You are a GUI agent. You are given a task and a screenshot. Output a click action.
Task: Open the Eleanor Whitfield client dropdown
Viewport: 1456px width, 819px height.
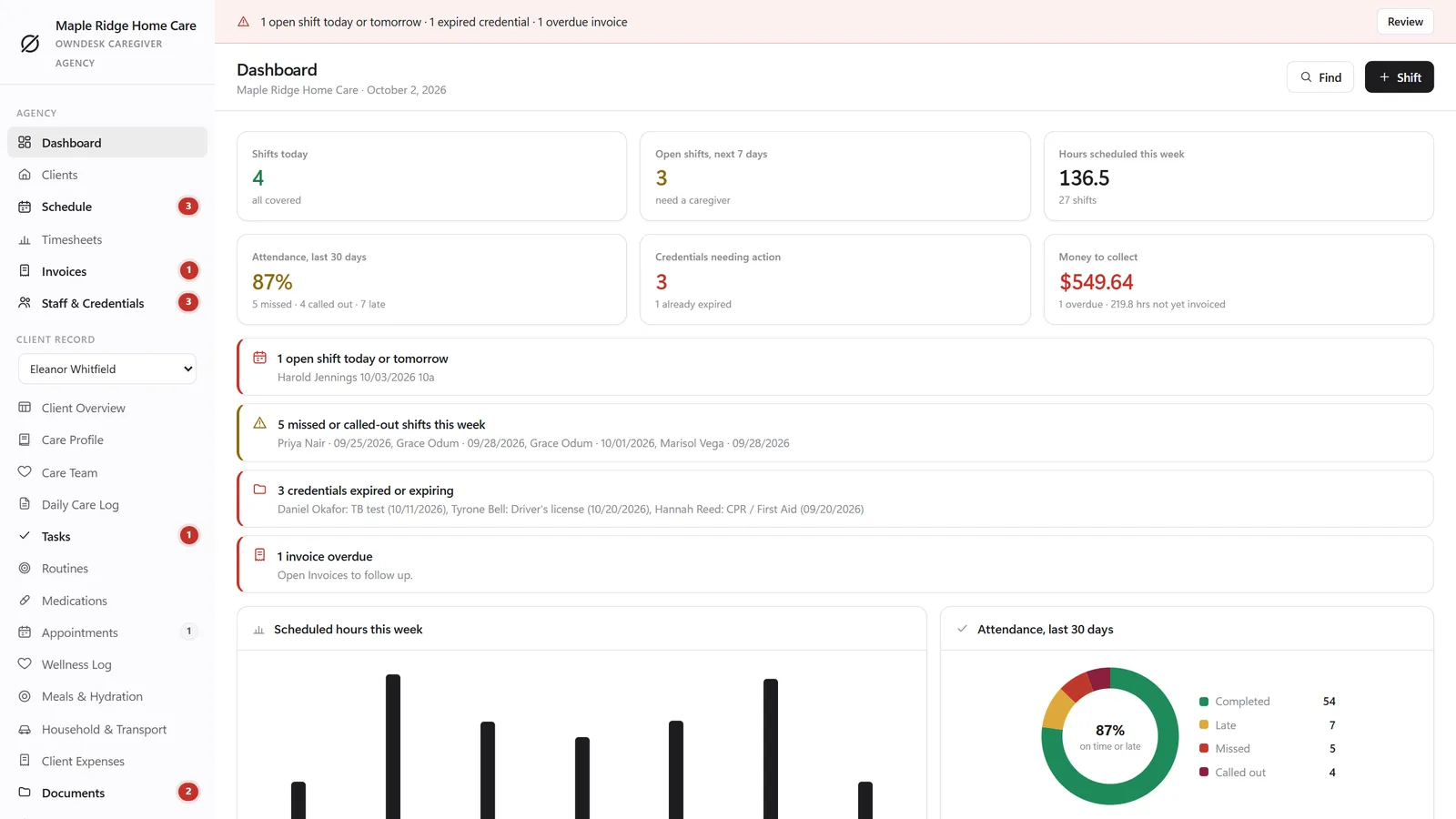coord(107,369)
